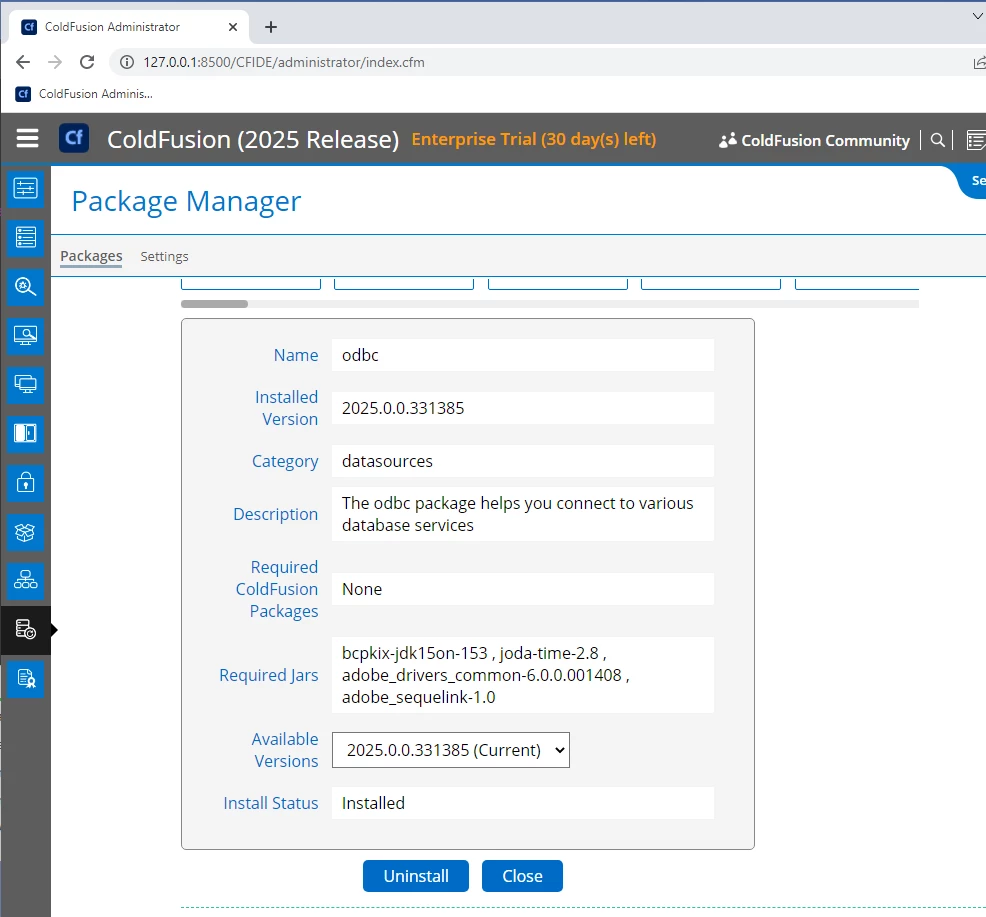This screenshot has width=986, height=917.
Task: Select the active Package Manager sidebar icon
Action: 25,630
